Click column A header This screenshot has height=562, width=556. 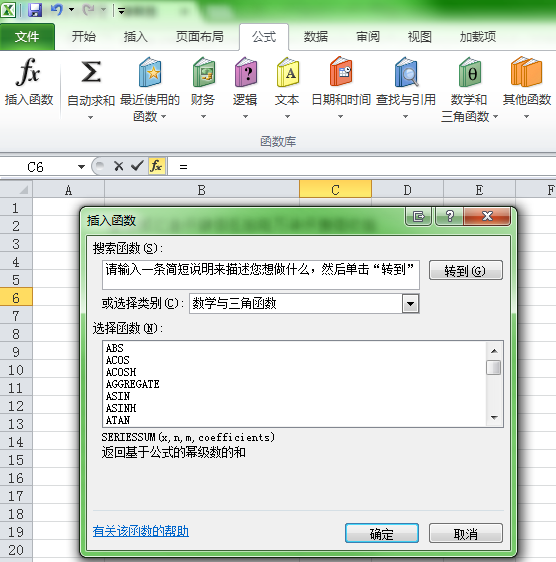pos(68,189)
